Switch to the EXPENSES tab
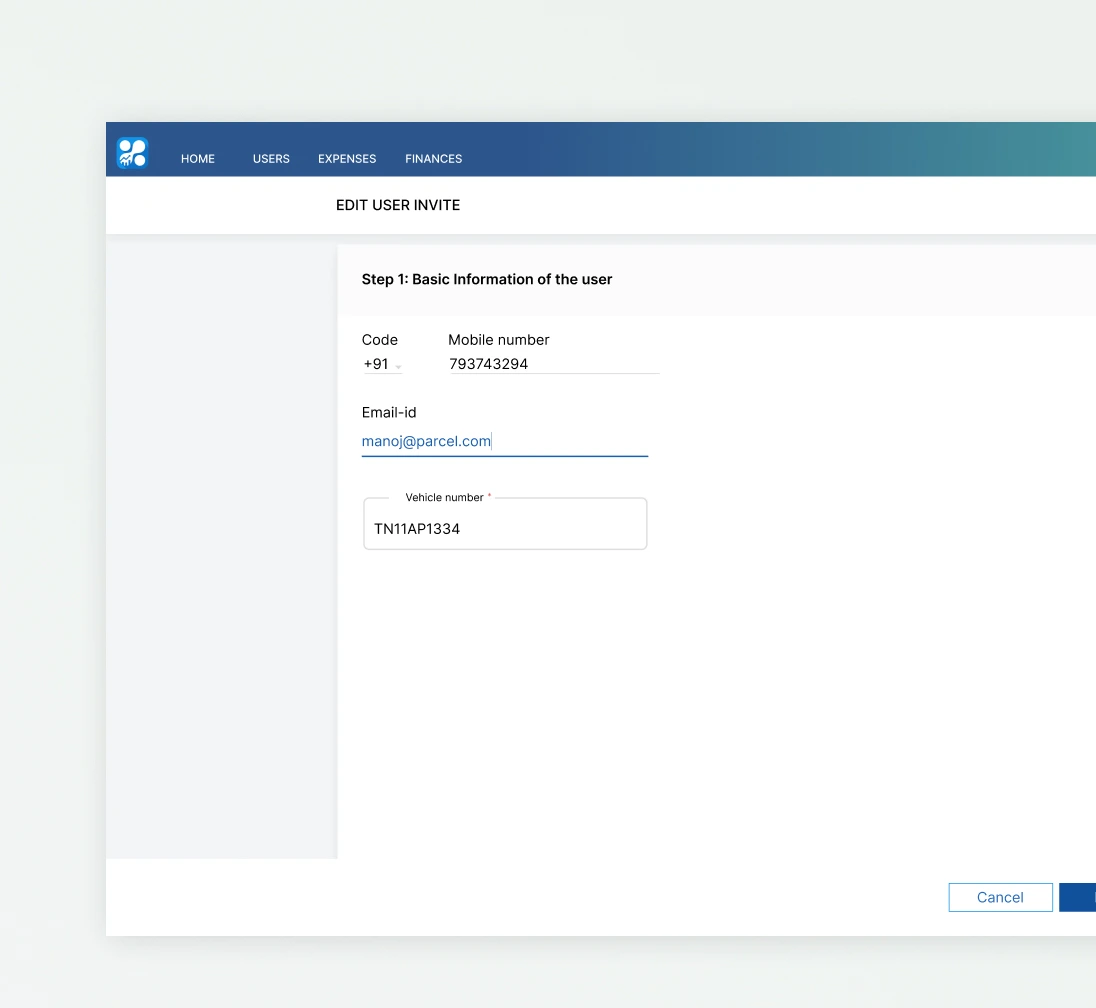Viewport: 1096px width, 1008px height. click(347, 158)
